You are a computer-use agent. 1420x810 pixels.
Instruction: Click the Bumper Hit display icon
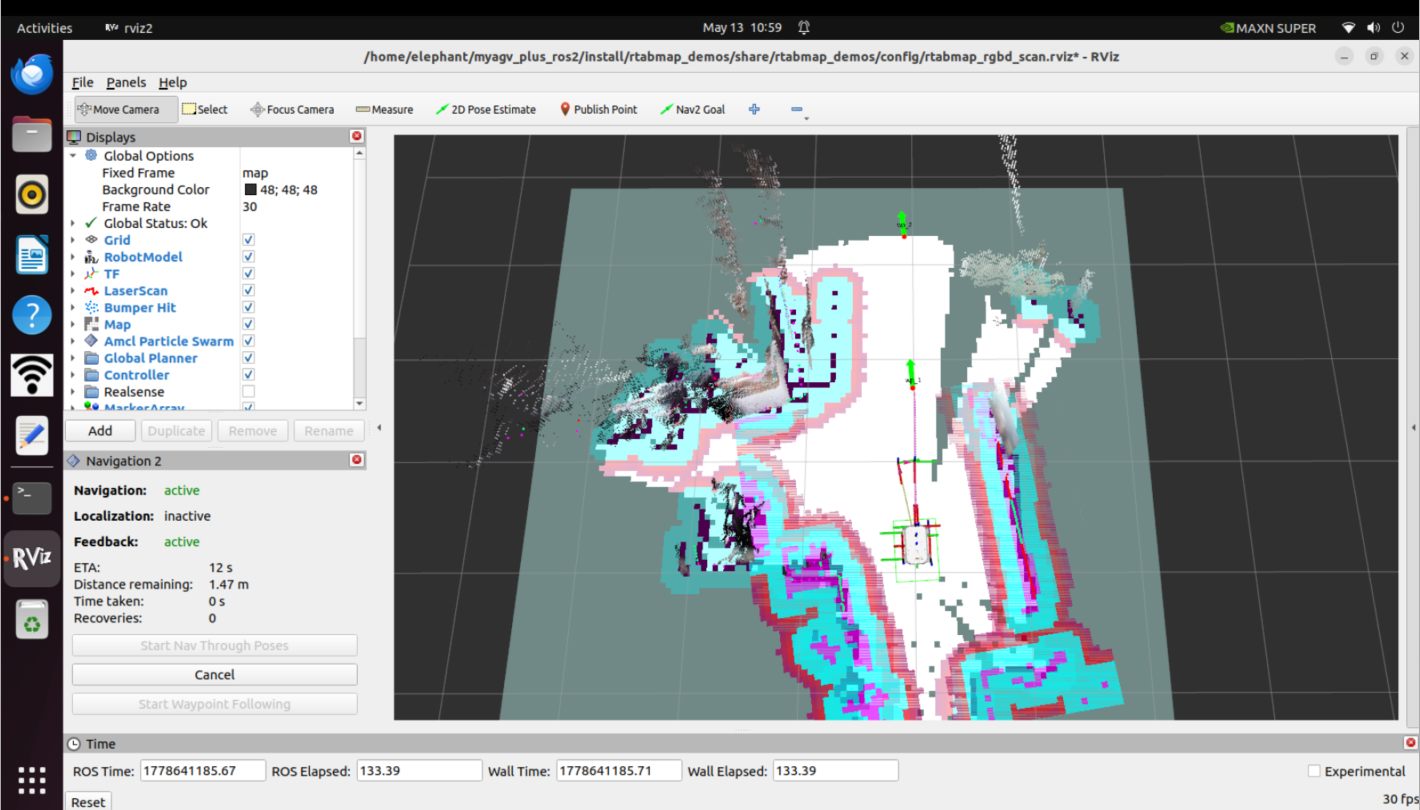click(92, 308)
